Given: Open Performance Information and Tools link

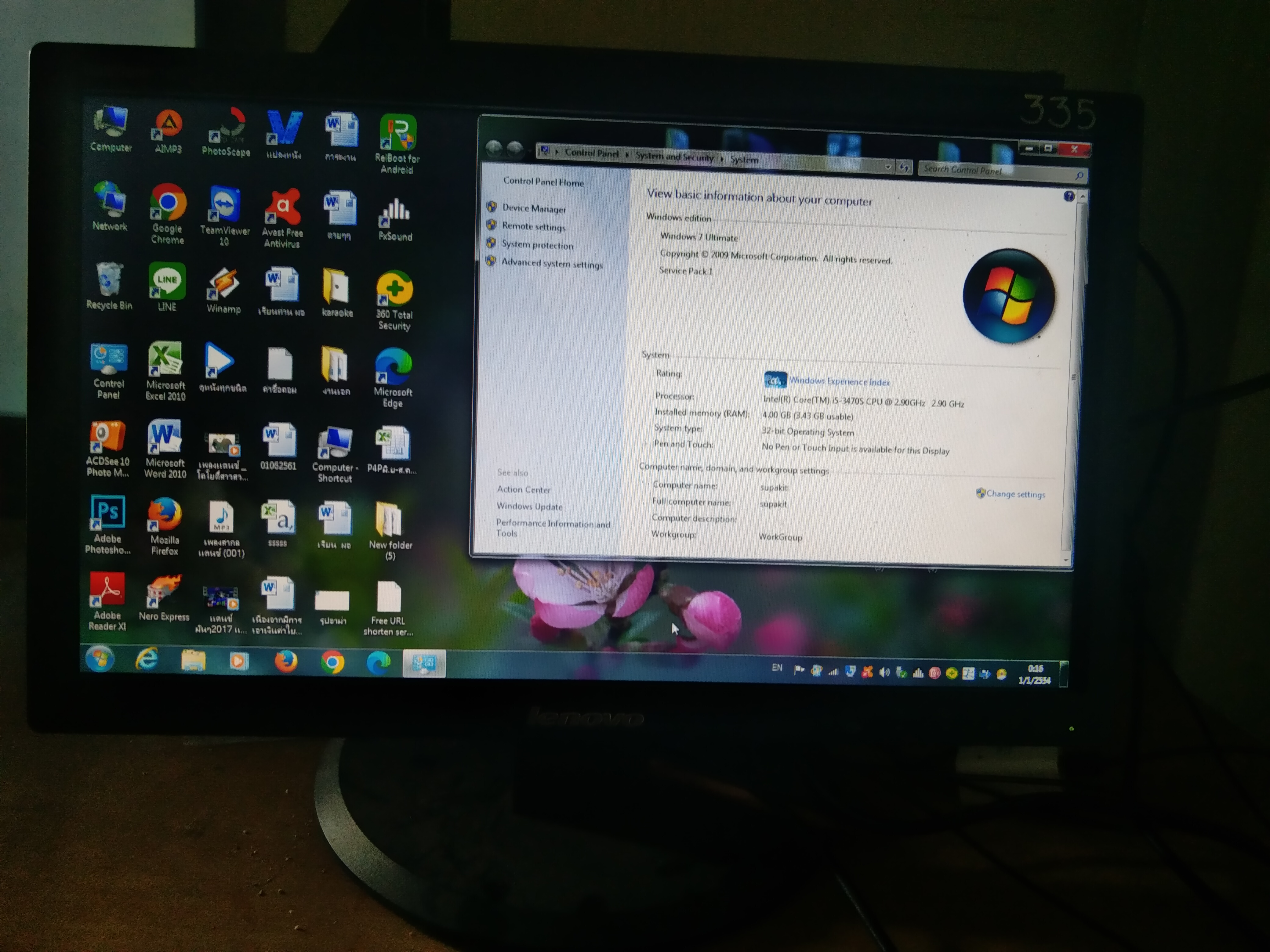Looking at the screenshot, I should [553, 528].
